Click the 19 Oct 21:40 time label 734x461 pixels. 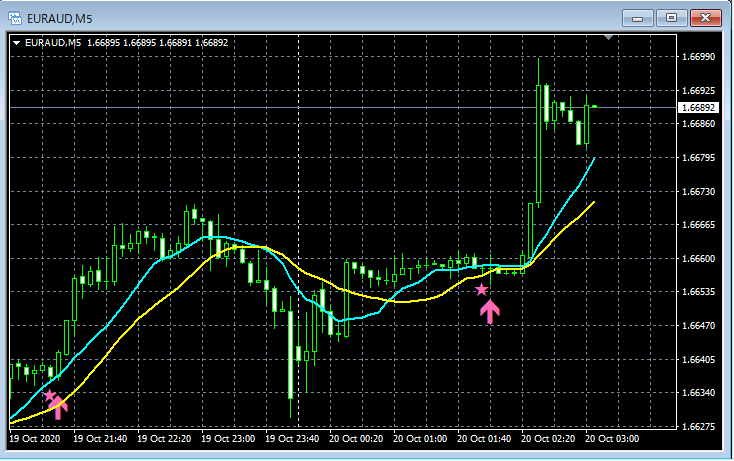[x=100, y=439]
